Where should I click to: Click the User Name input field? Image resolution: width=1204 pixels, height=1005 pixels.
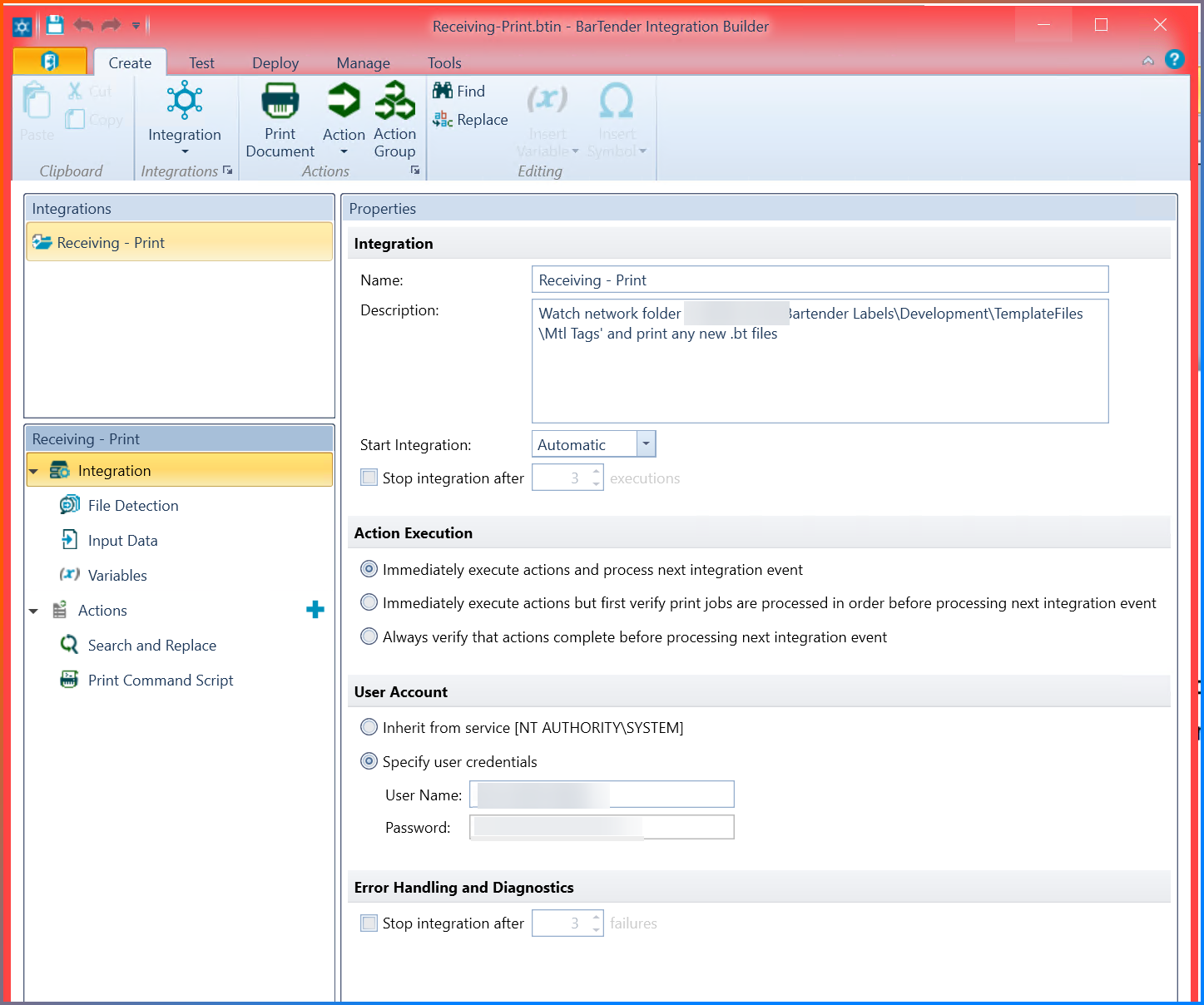point(602,795)
